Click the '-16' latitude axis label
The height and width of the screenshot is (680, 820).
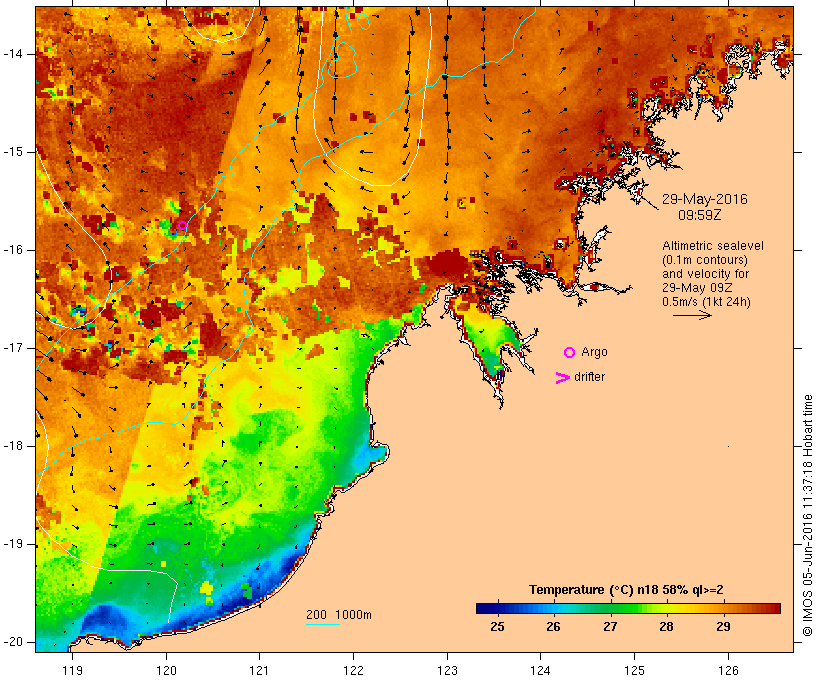[x=13, y=250]
